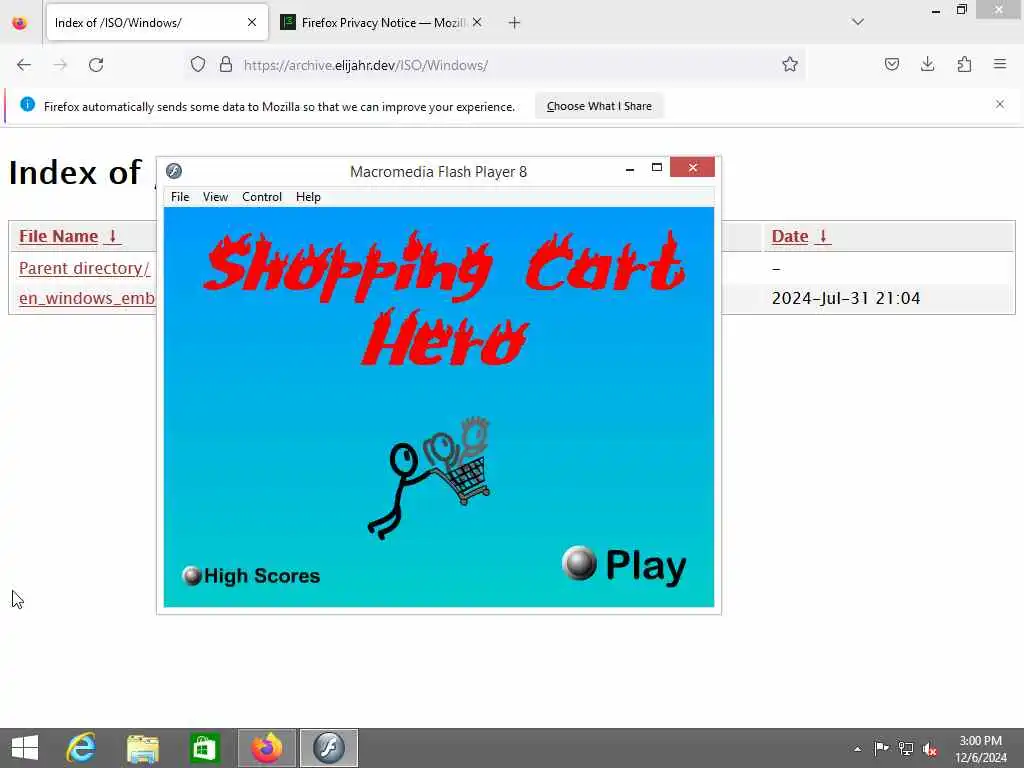Open the Firefox extensions icon
This screenshot has width=1024, height=768.
tap(964, 64)
